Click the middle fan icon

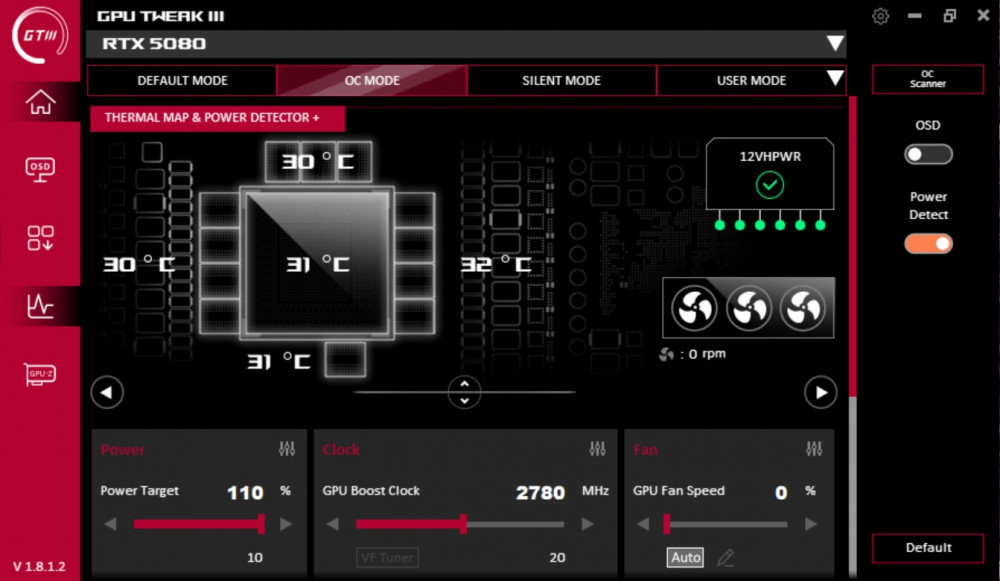tap(749, 309)
